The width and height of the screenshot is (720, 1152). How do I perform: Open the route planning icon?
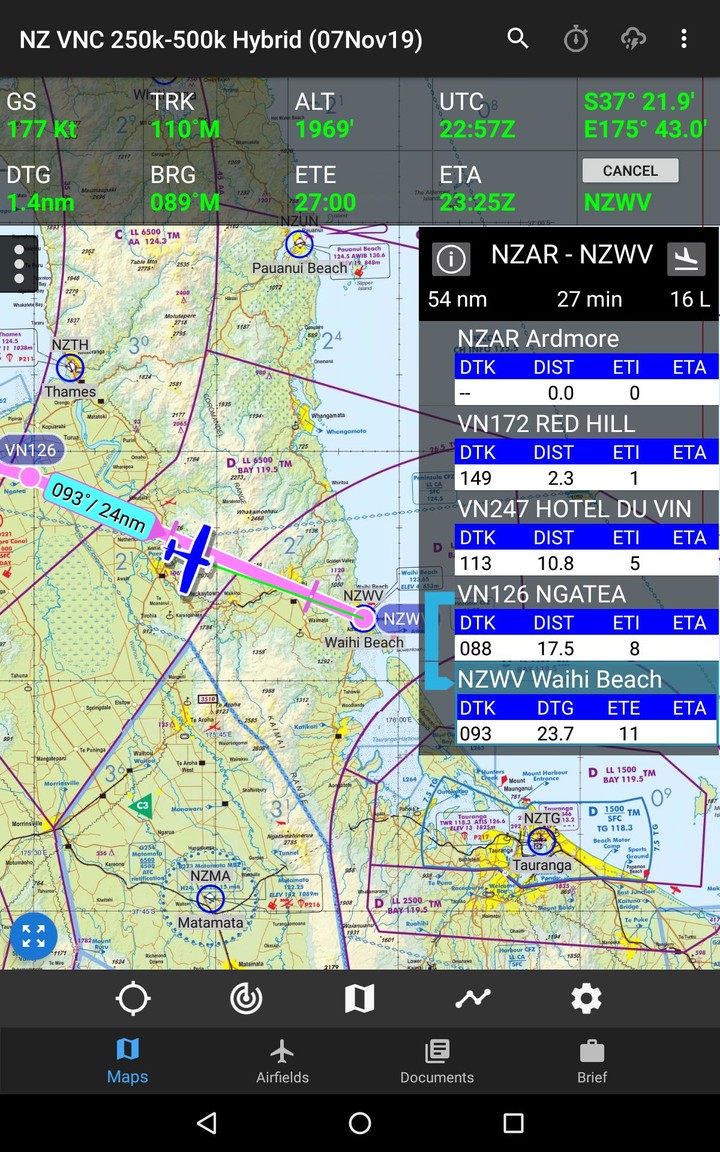tap(473, 998)
